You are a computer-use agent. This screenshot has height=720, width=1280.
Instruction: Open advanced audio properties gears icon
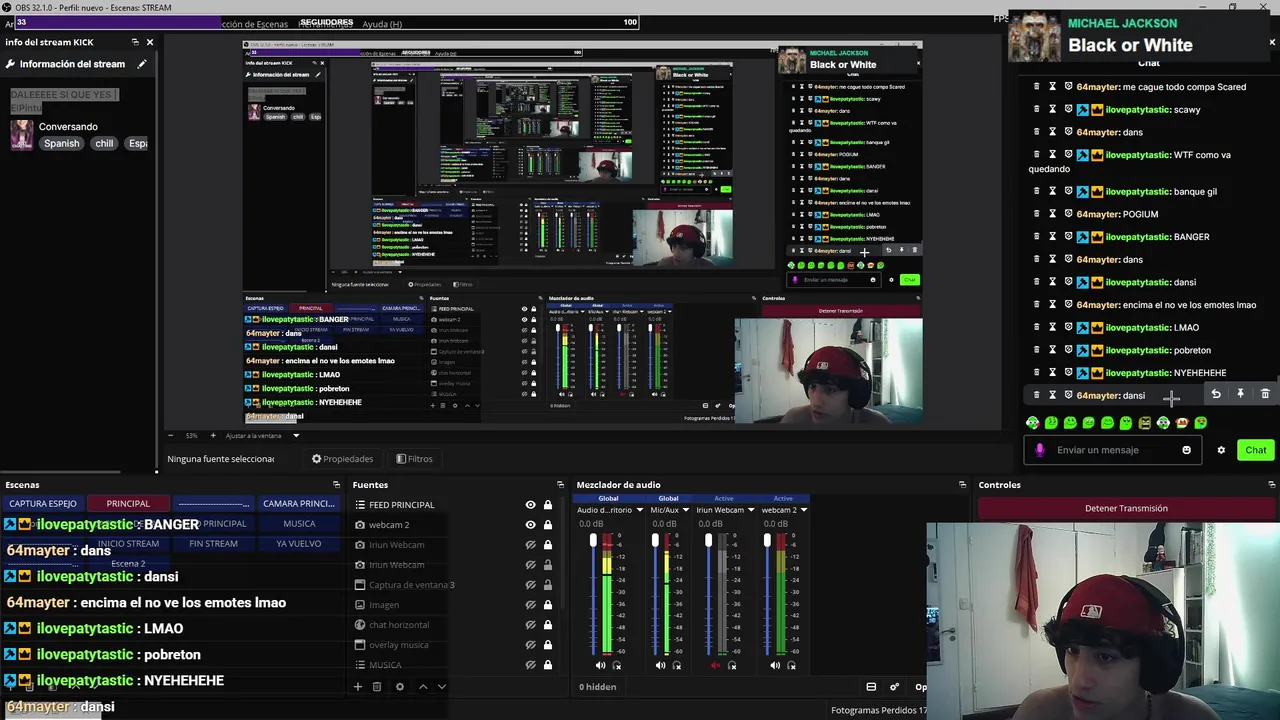pos(894,687)
